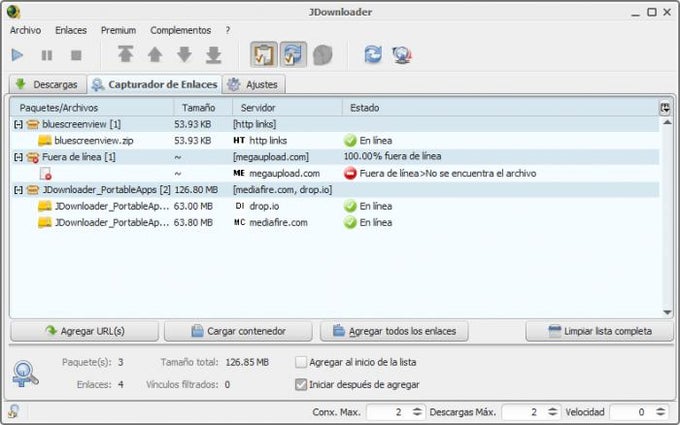Click the Descargas Máx. value field
Screen dimensions: 680x425
(x=523, y=412)
